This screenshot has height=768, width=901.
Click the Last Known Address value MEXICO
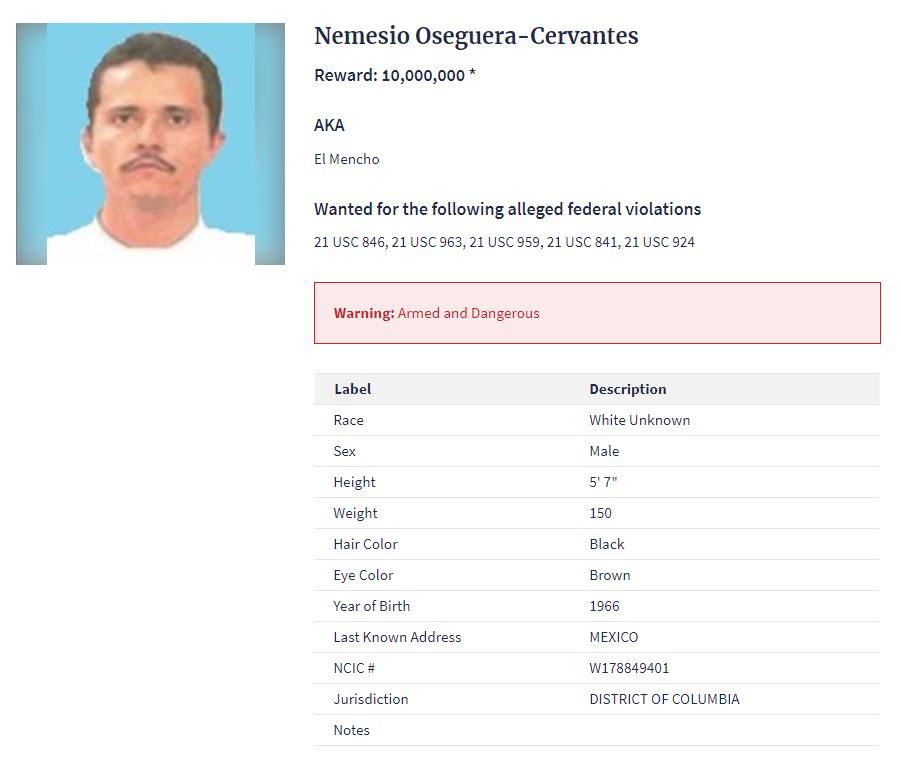tap(613, 637)
